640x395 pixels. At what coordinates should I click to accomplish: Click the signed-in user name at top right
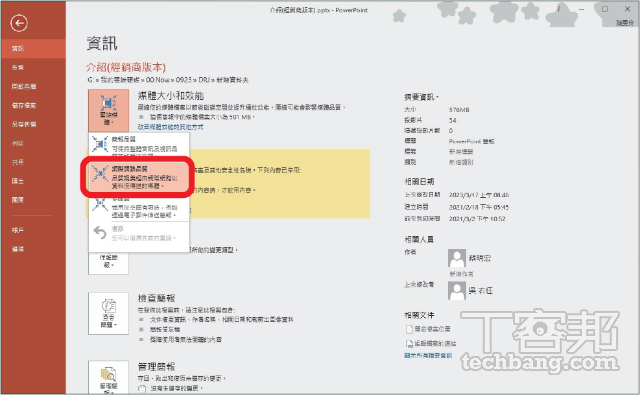click(x=625, y=23)
